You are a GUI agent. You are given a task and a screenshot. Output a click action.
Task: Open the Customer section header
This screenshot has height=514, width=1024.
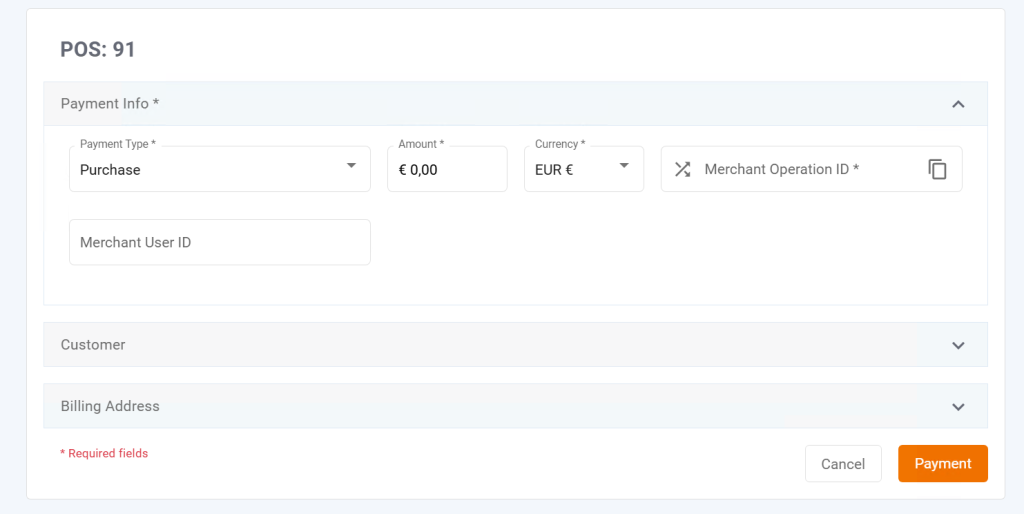[93, 345]
